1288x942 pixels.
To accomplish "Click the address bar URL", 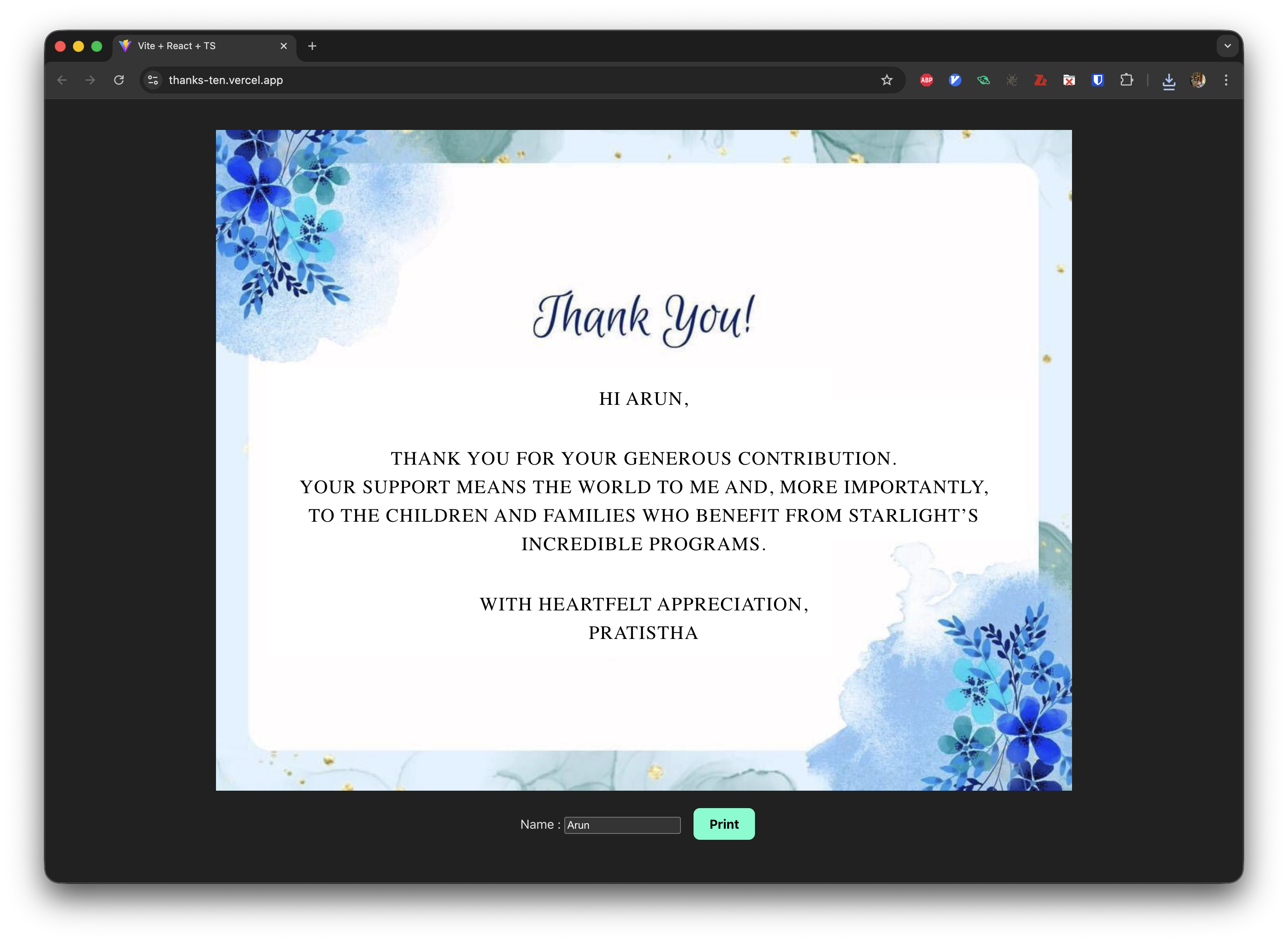I will click(226, 80).
